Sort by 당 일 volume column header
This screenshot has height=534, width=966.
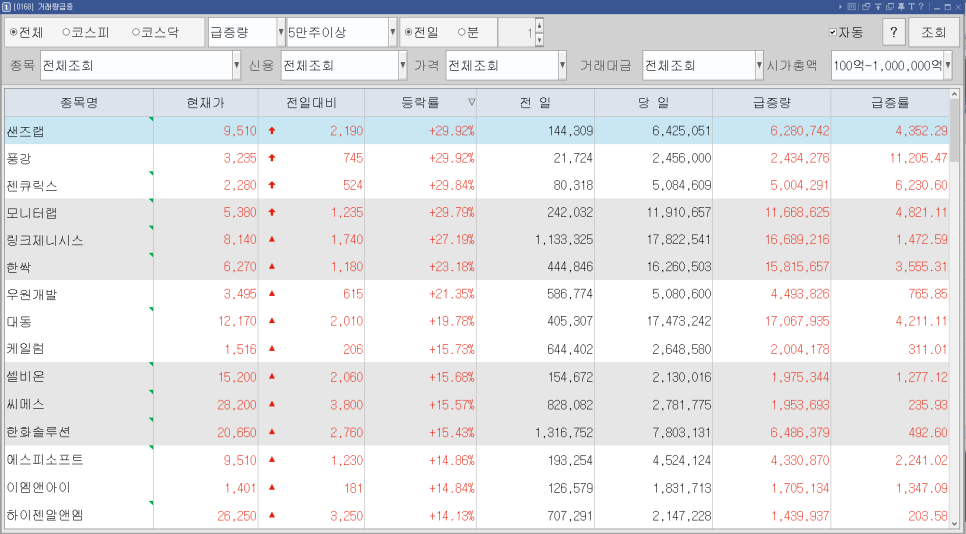(x=653, y=102)
